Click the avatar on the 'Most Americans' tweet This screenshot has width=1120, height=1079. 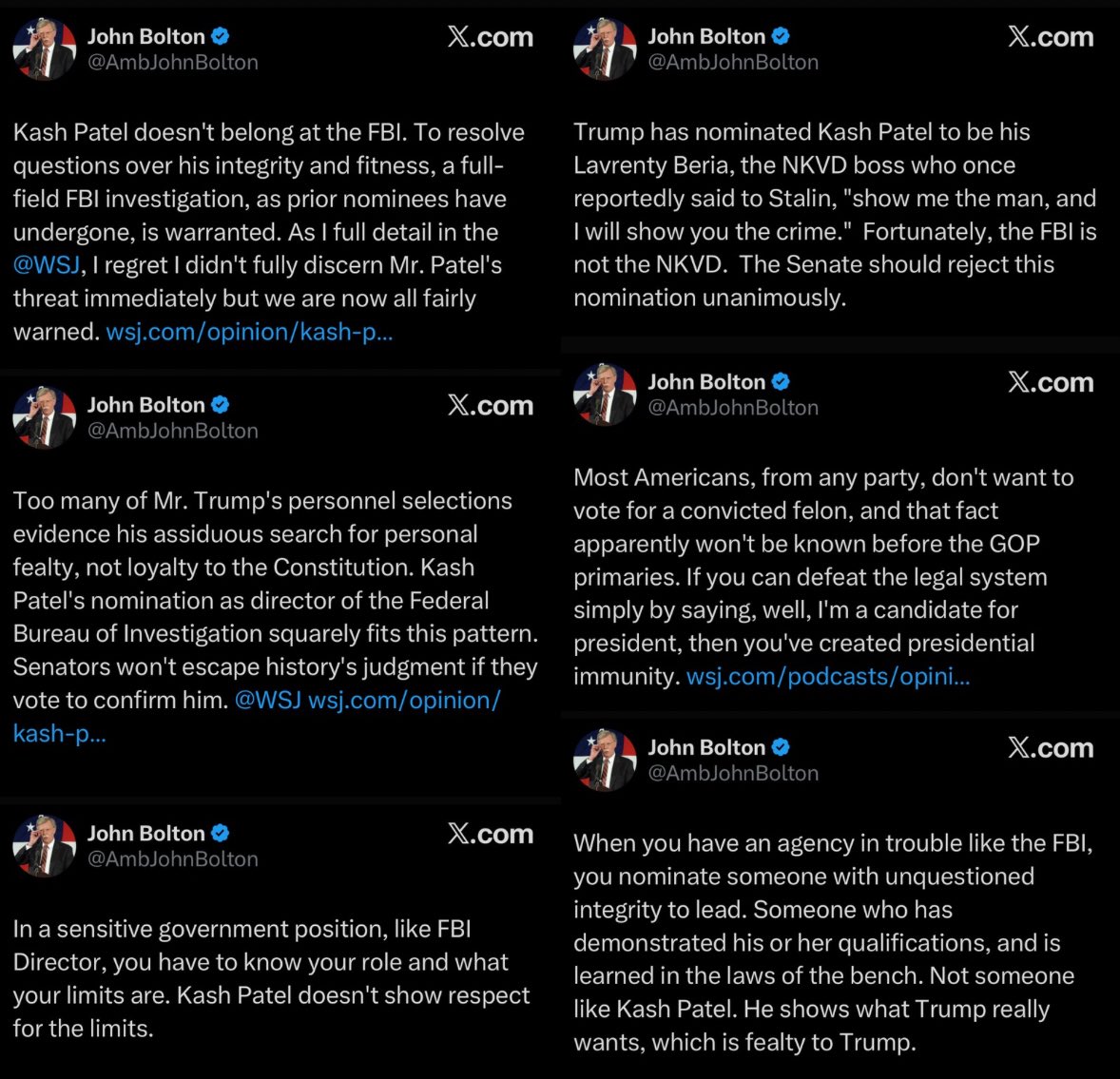click(x=605, y=395)
